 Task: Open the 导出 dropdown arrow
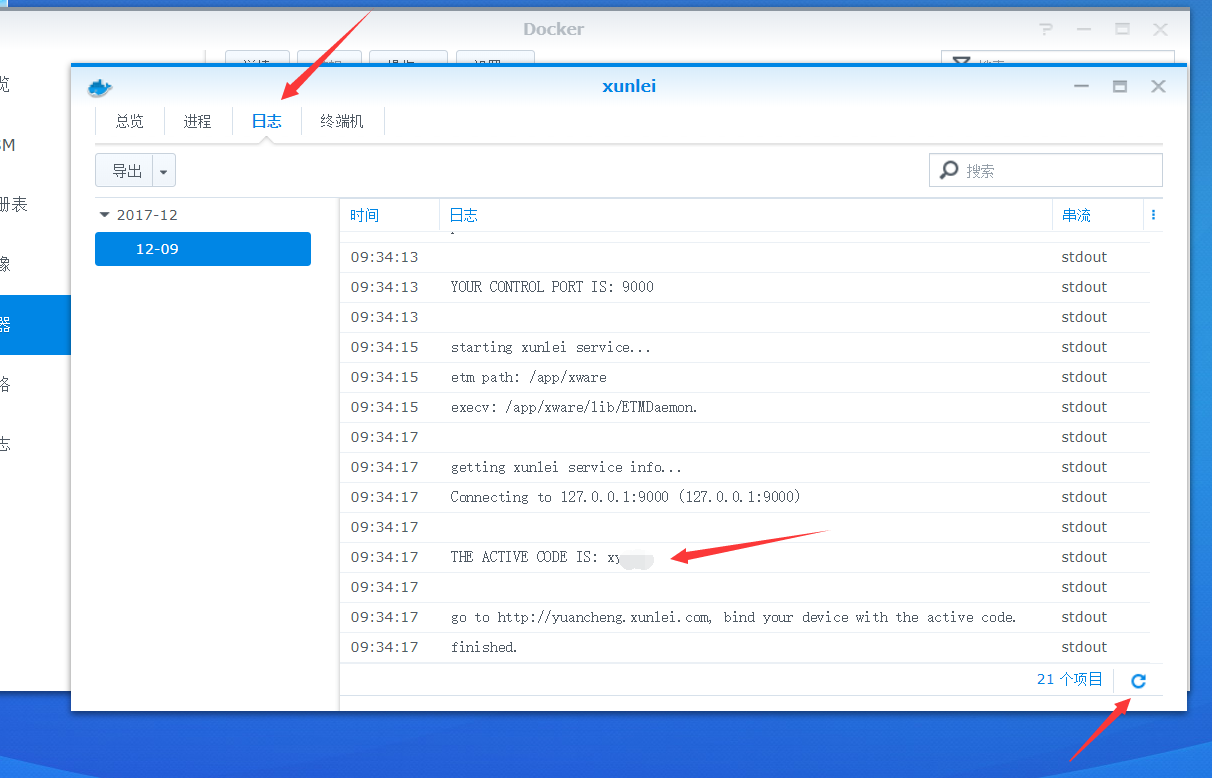pos(164,171)
